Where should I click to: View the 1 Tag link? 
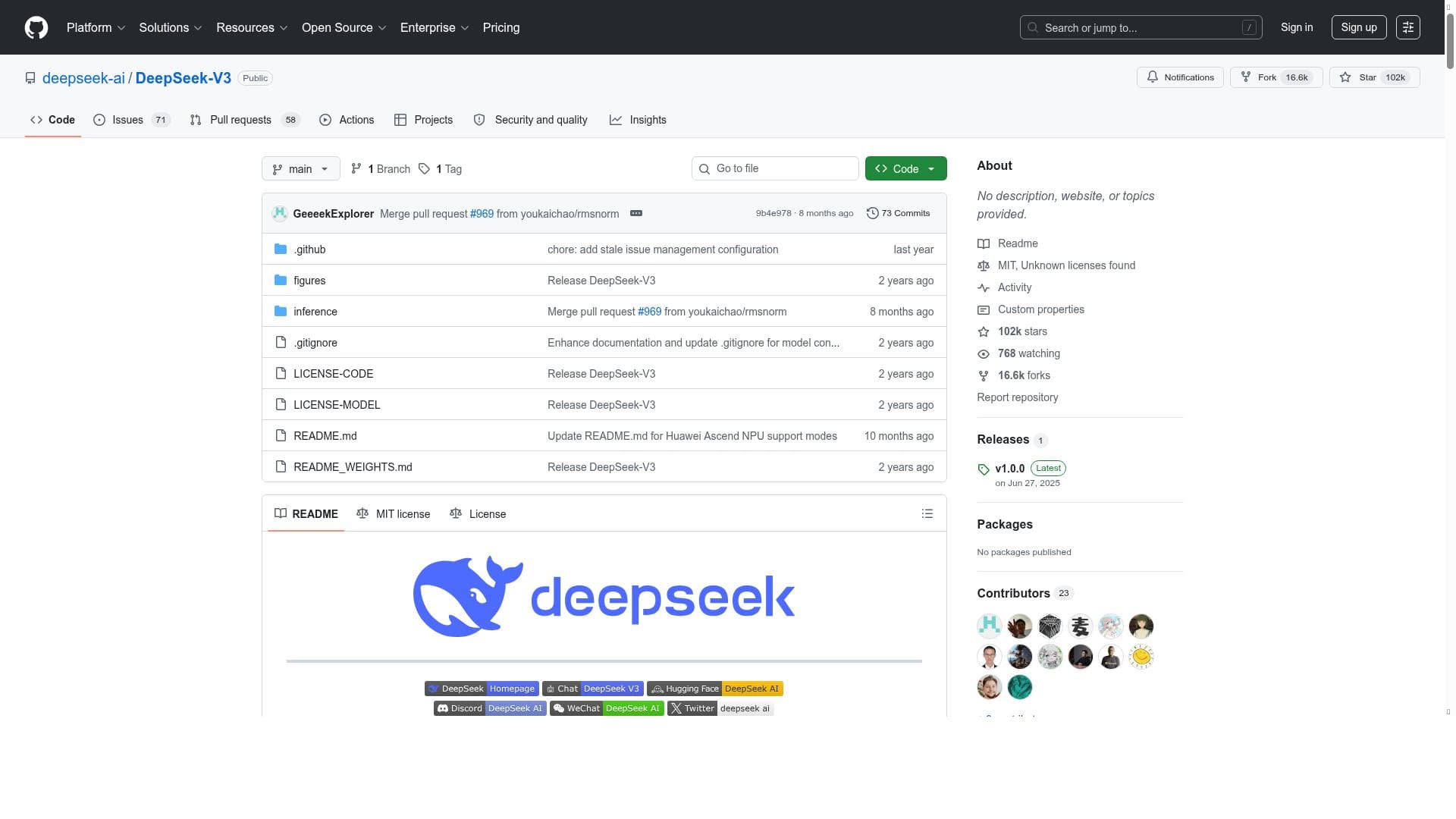(x=440, y=168)
